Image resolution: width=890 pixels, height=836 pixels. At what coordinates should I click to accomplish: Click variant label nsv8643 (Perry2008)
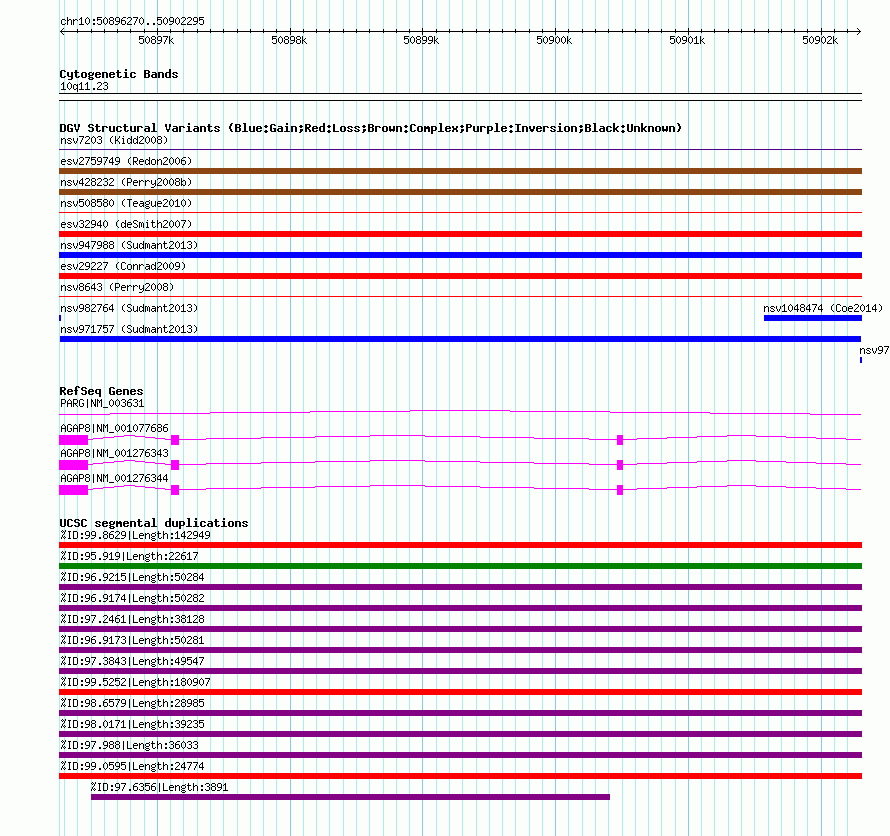117,287
